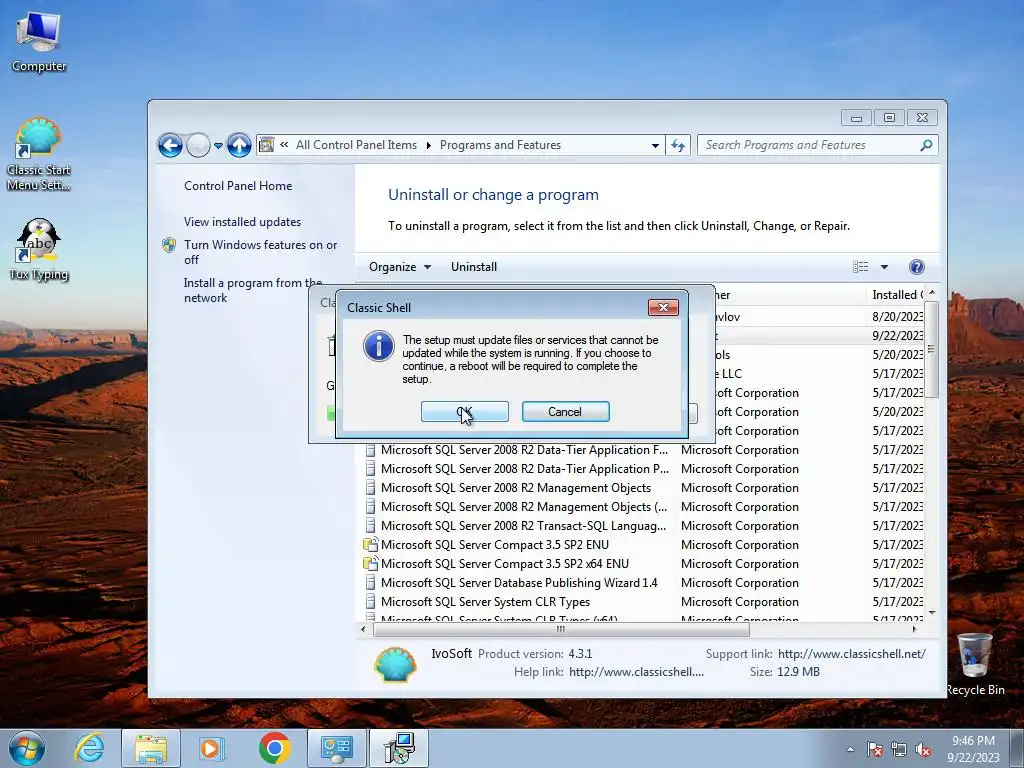Click Uninstall in the toolbar
Screen dimensions: 1024x768
(473, 266)
